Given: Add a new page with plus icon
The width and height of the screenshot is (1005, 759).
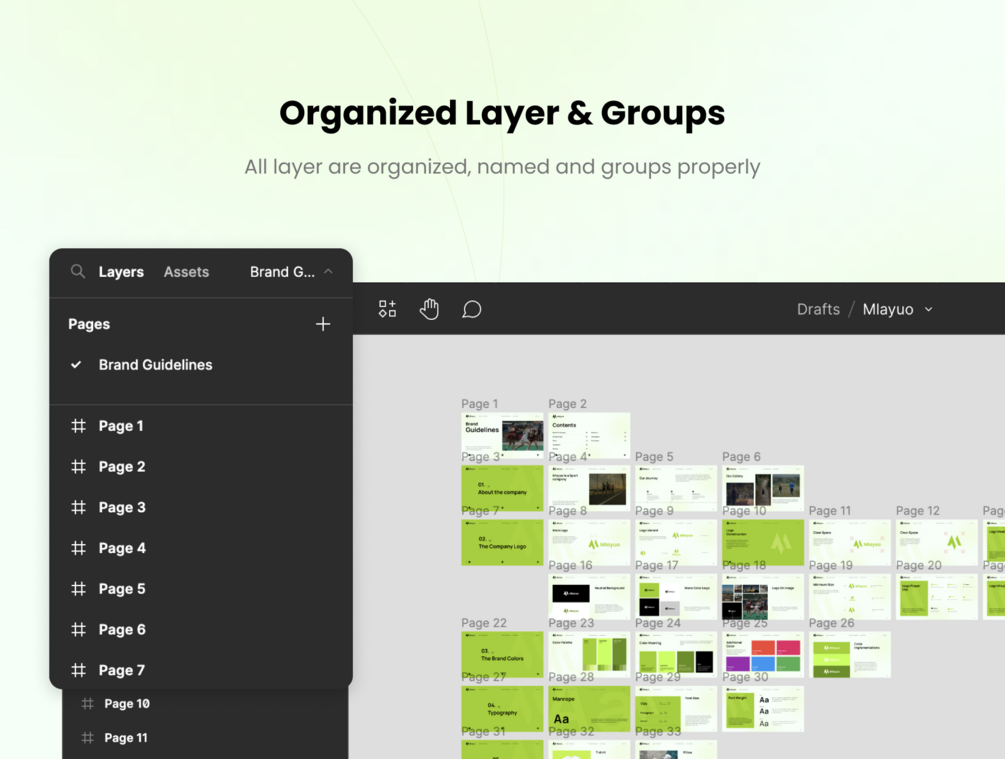Looking at the screenshot, I should (x=323, y=324).
